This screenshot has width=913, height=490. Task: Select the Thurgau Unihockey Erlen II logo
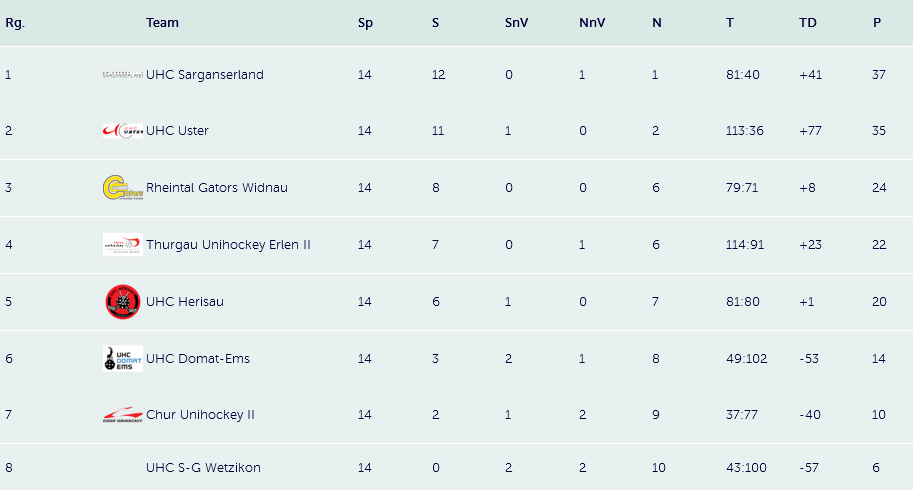[x=122, y=244]
